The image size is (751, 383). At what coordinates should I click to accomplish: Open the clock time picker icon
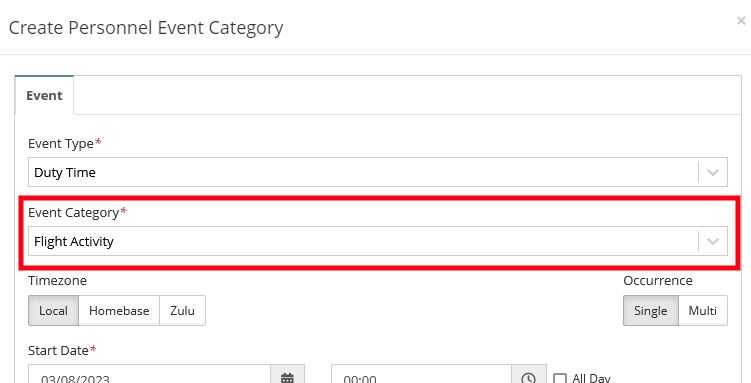click(529, 376)
